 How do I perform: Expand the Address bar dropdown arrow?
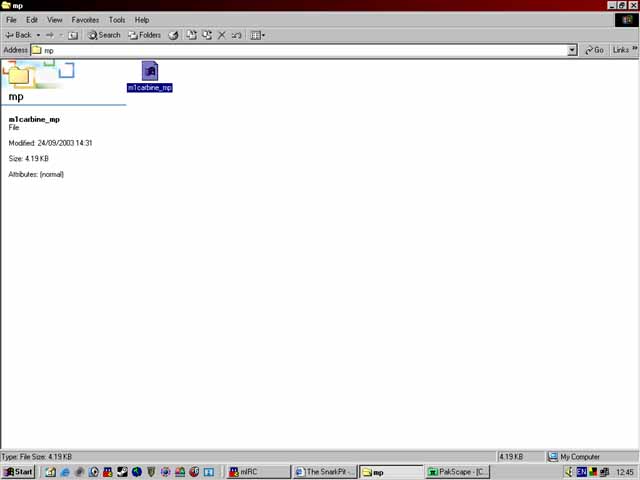click(572, 50)
